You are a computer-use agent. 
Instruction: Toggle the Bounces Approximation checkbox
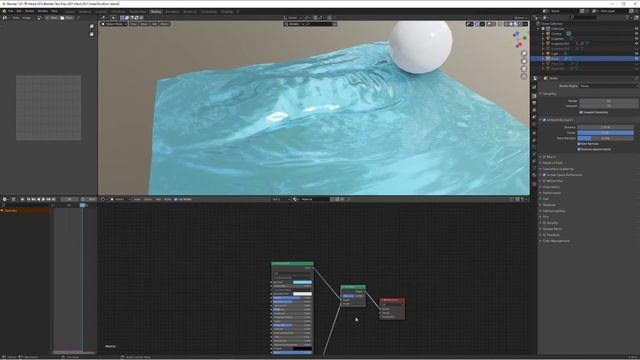[x=579, y=149]
